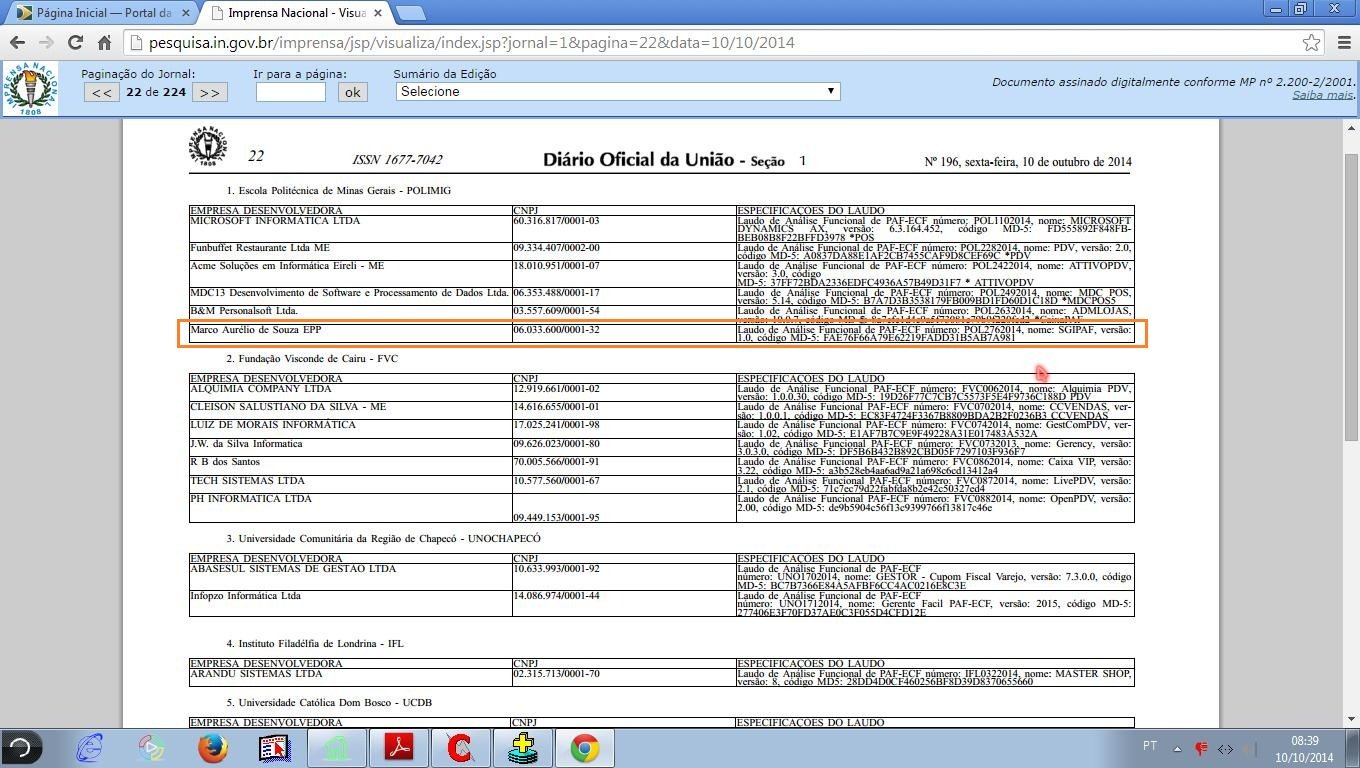Go to the previous journal page
The image size is (1360, 768).
(x=101, y=92)
